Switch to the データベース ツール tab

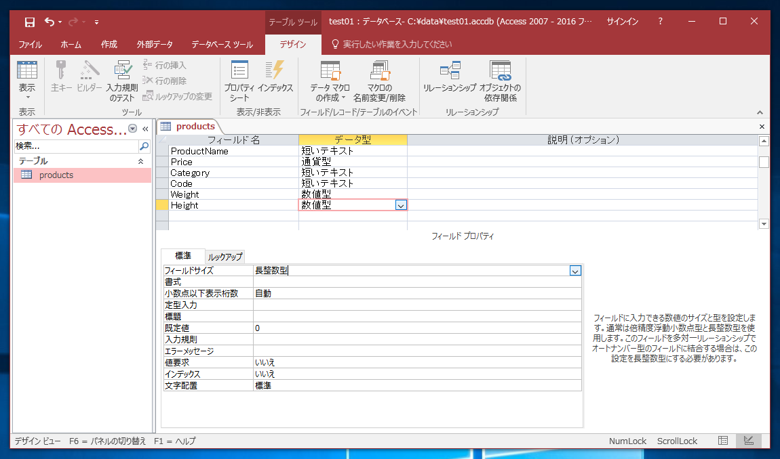tap(222, 44)
